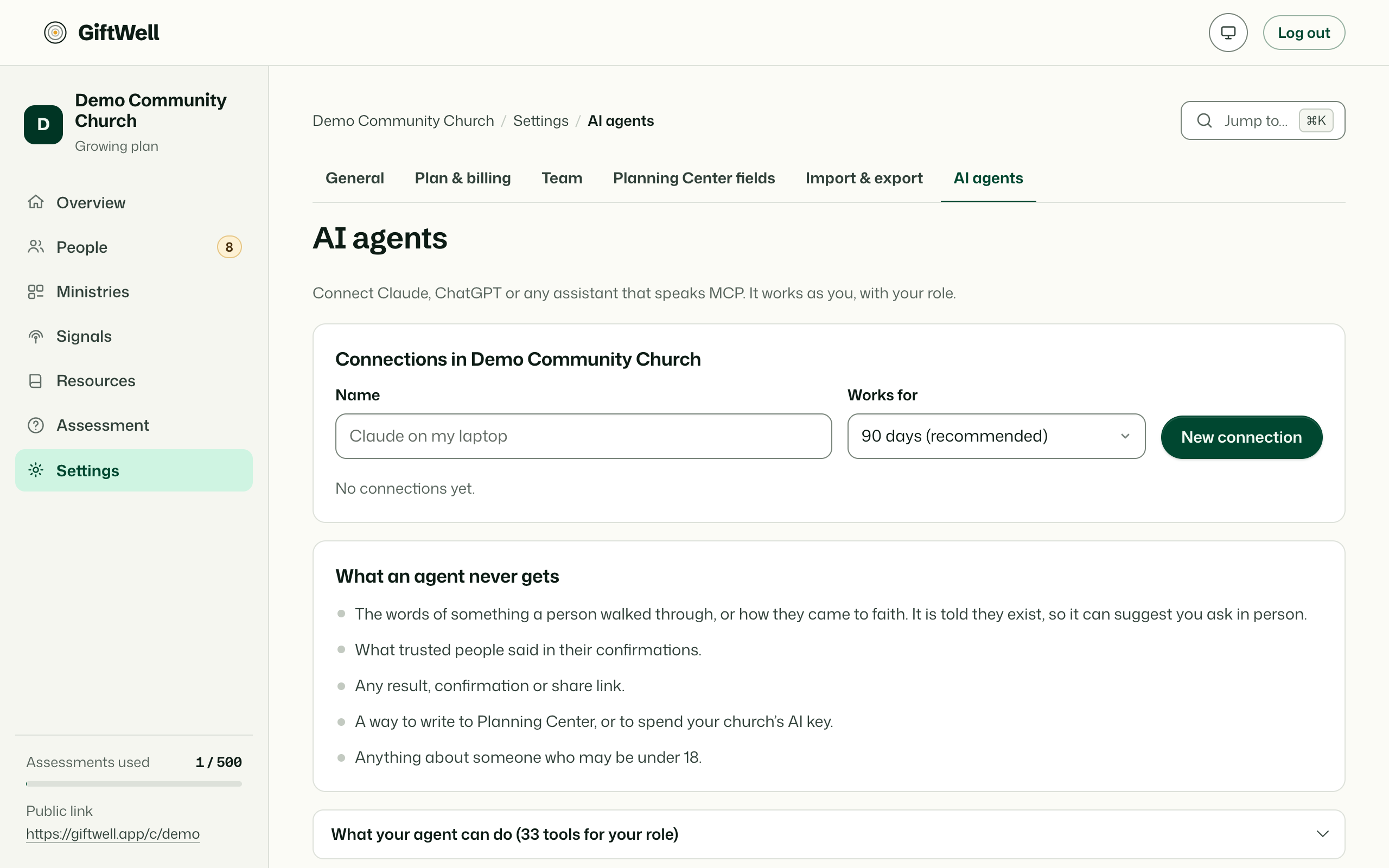The width and height of the screenshot is (1389, 868).
Task: Click the Ministries grid icon
Action: pos(36,292)
